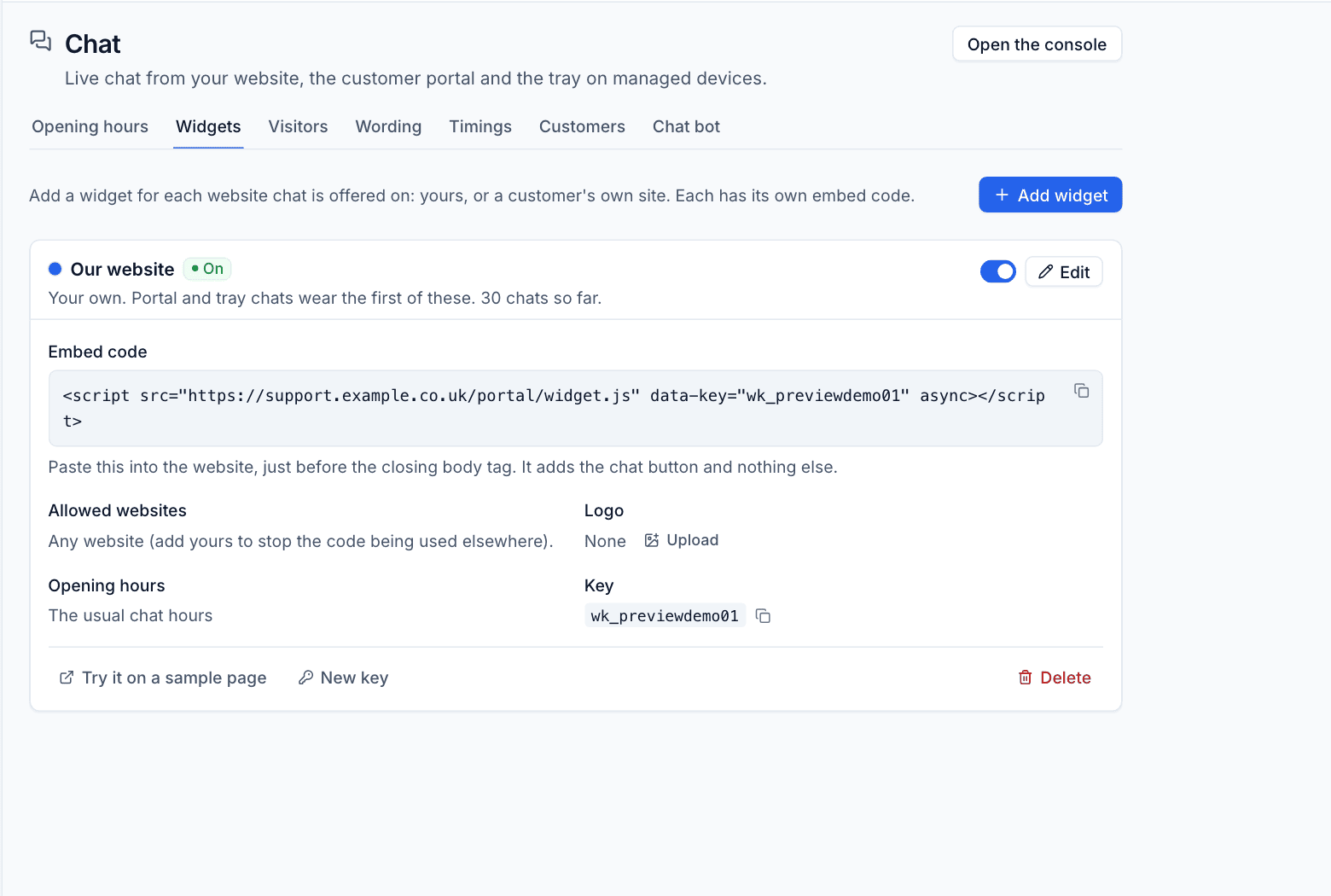Viewport: 1331px width, 896px height.
Task: Click the Embed code label
Action: 98,352
